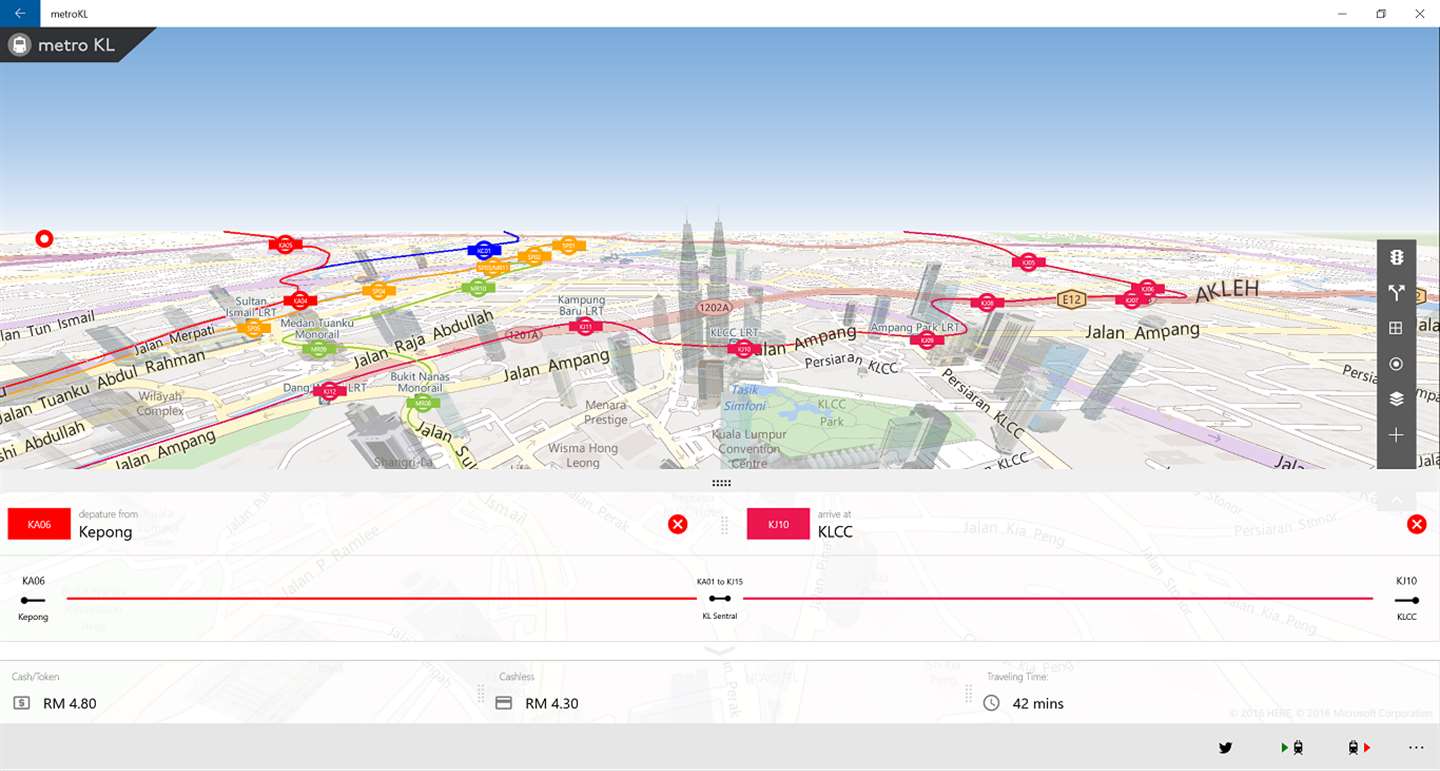This screenshot has height=771, width=1440.
Task: Click the 1202A road label on map
Action: tap(715, 307)
